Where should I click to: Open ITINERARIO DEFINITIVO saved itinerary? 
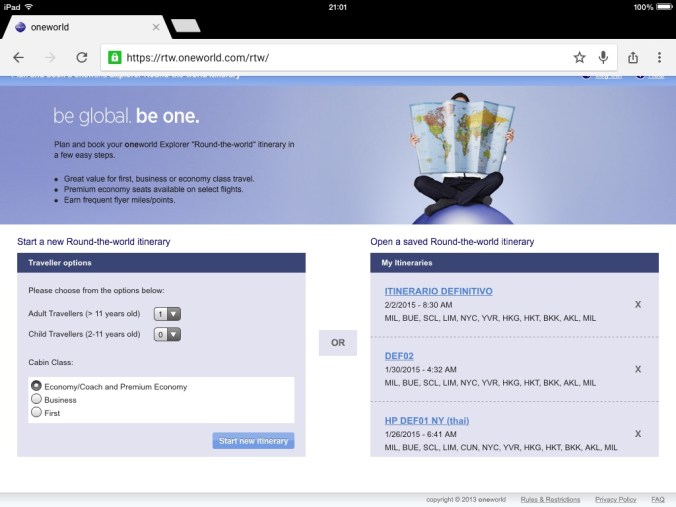click(x=438, y=291)
